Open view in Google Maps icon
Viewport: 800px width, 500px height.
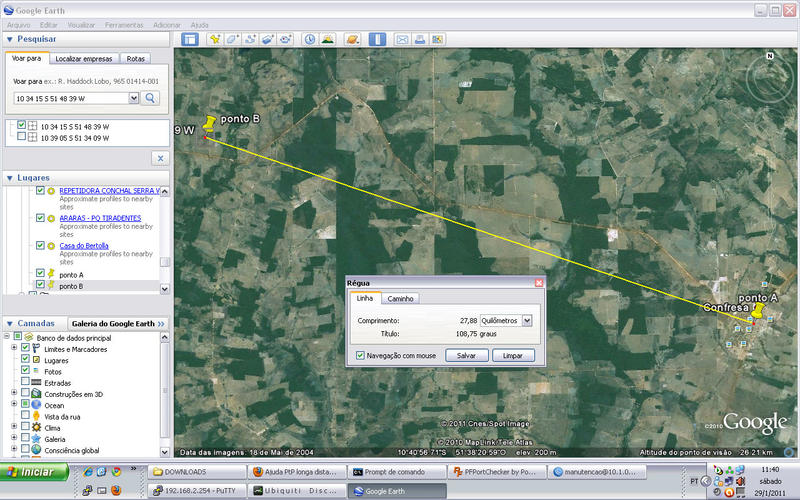(437, 39)
